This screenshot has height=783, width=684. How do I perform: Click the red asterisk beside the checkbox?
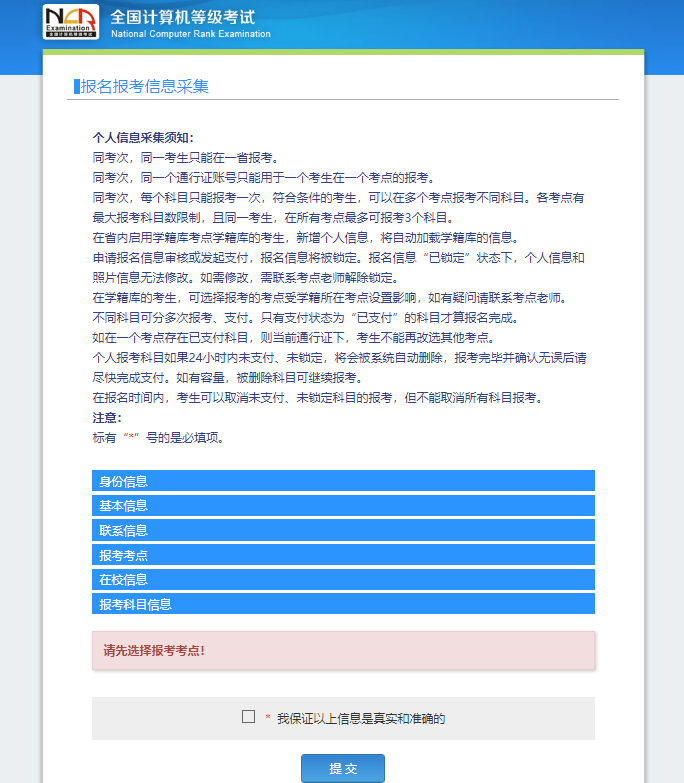point(268,718)
